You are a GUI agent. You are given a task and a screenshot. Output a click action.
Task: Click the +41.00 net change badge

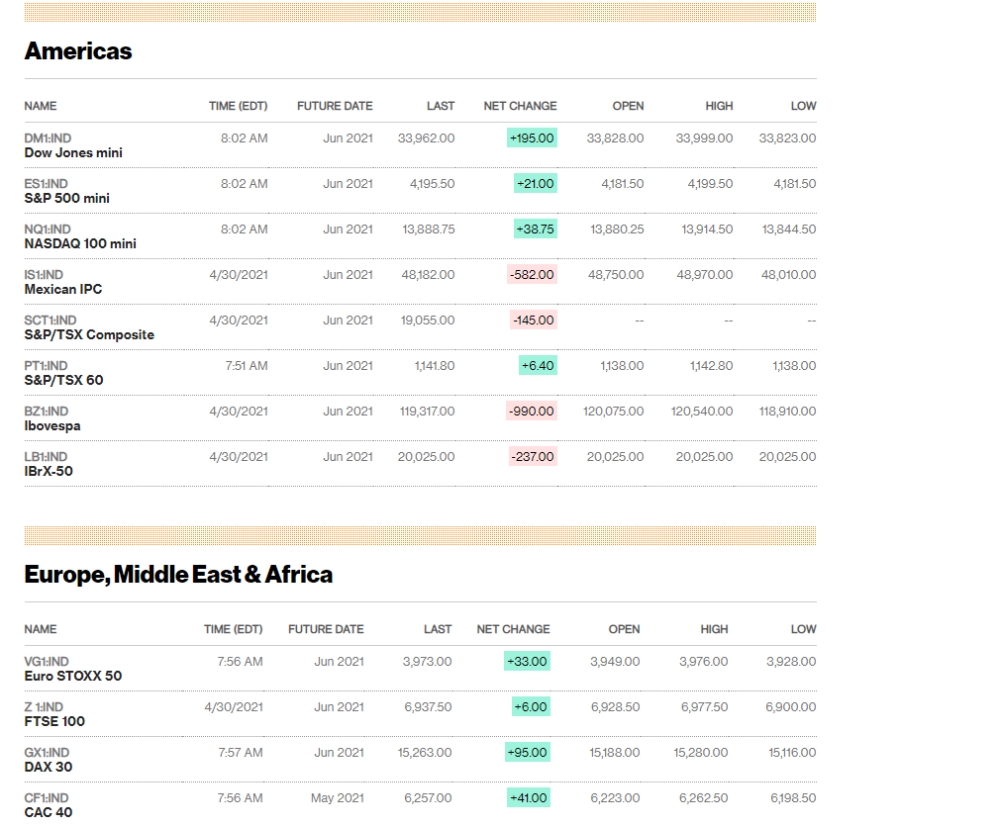point(529,798)
